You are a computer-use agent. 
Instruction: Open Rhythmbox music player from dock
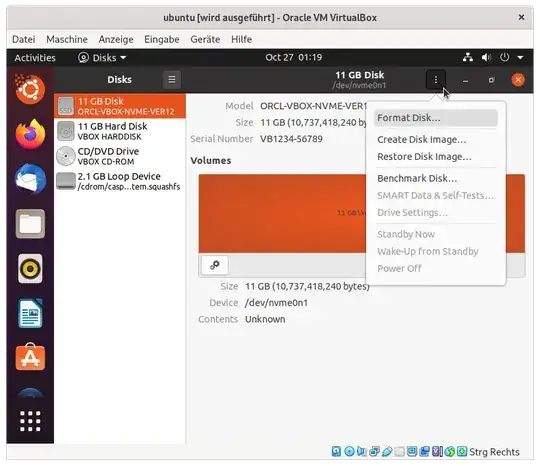click(30, 269)
